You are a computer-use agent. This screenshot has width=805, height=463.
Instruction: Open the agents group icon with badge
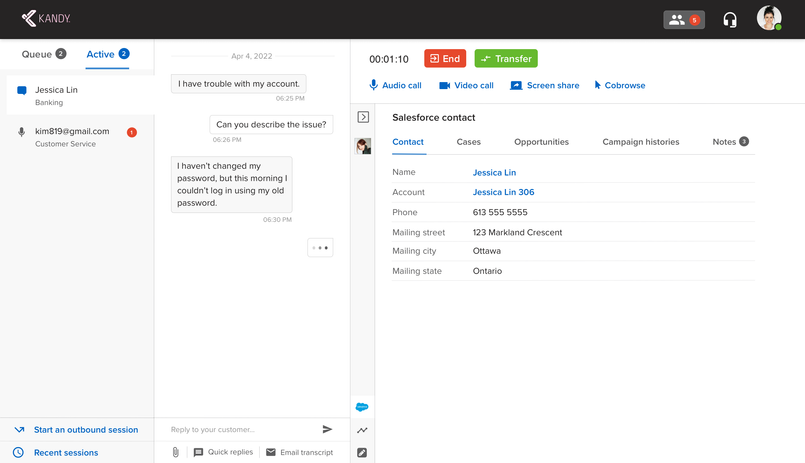[684, 20]
